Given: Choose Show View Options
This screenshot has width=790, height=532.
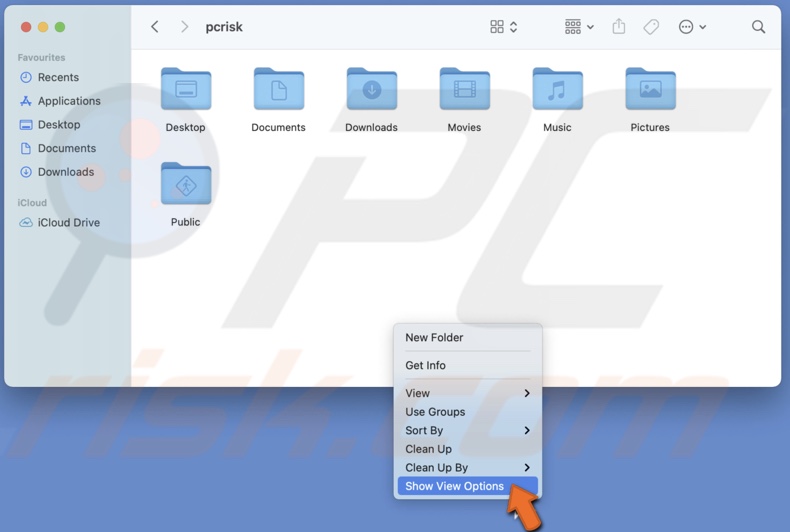Looking at the screenshot, I should [468, 486].
